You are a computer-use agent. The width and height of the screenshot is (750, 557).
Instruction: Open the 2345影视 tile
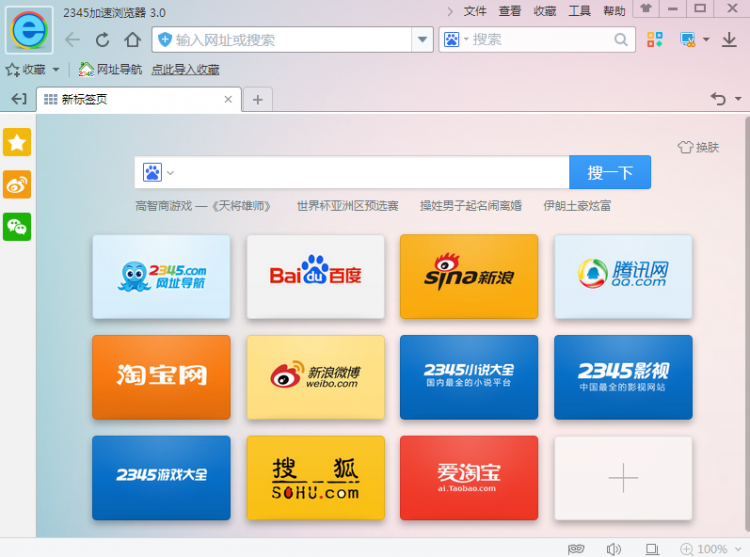[x=623, y=377]
